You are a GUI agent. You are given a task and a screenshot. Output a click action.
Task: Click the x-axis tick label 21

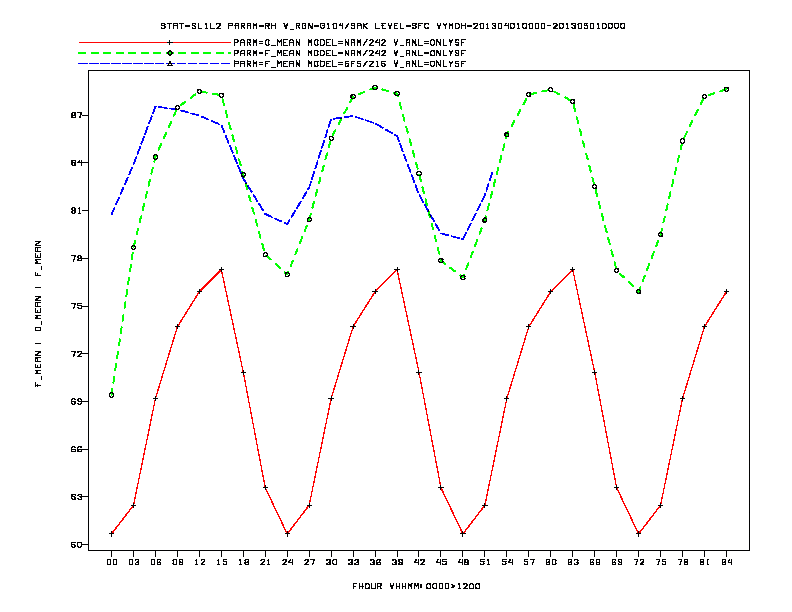[x=265, y=562]
